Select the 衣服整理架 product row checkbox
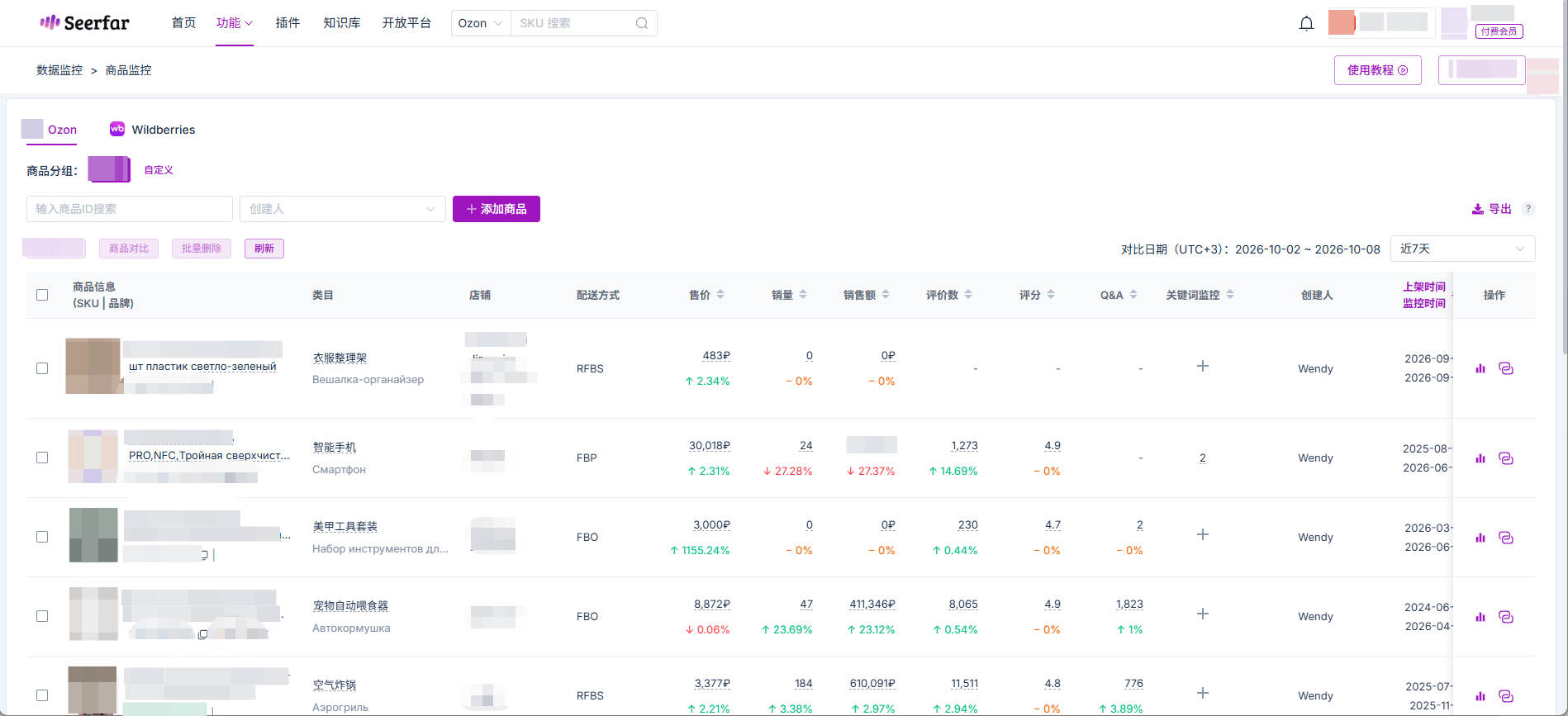 [x=42, y=368]
